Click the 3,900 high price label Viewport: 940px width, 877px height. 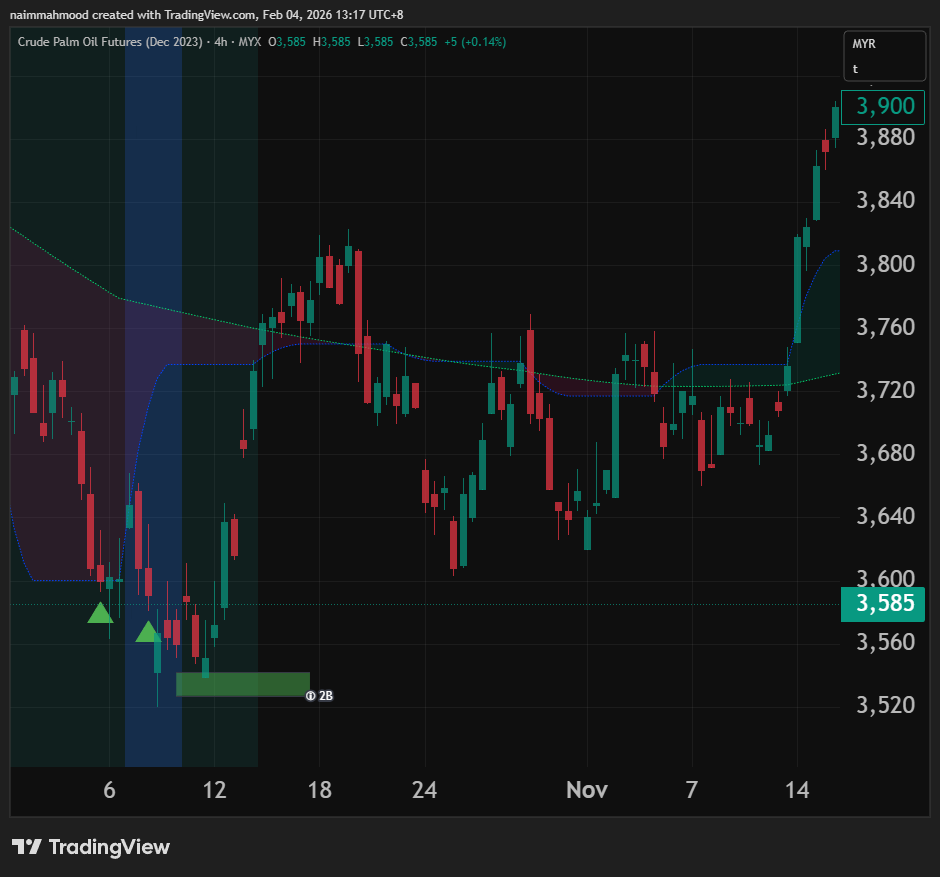[884, 105]
